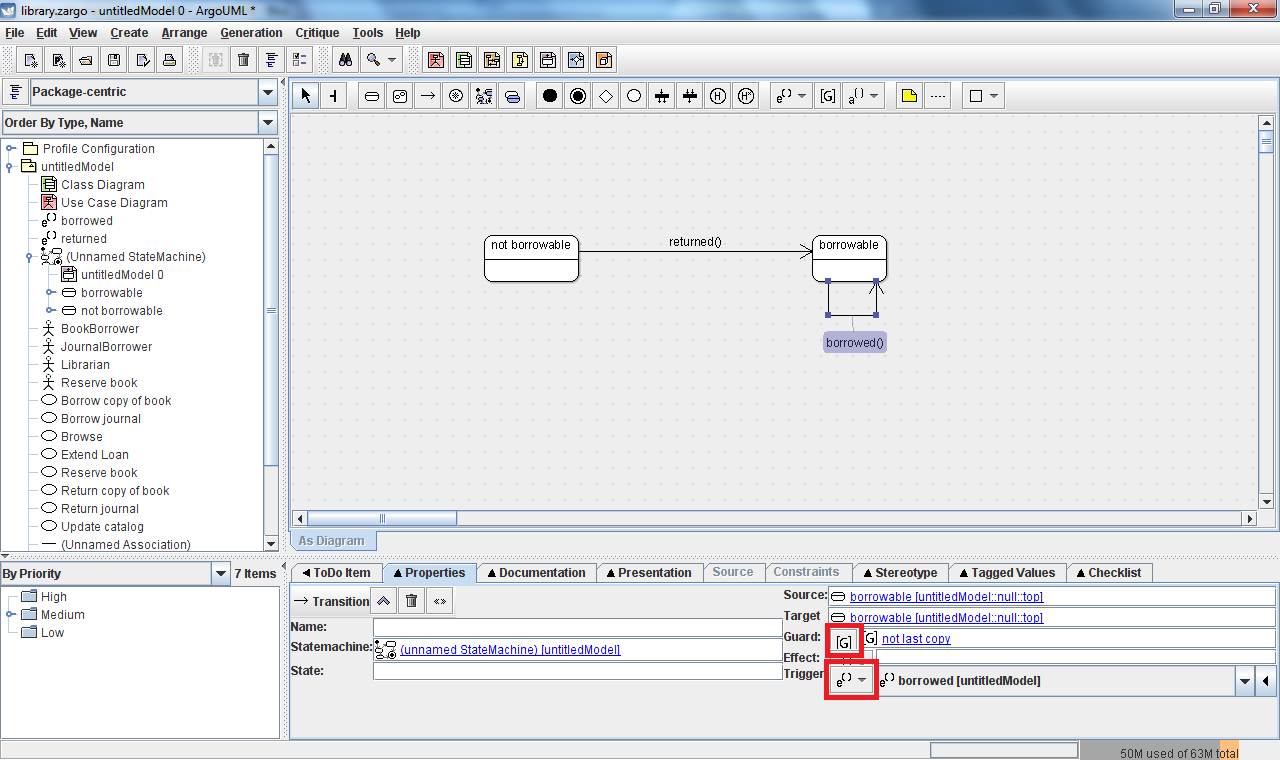
Task: Click the 'not last copy' guard link
Action: click(916, 639)
